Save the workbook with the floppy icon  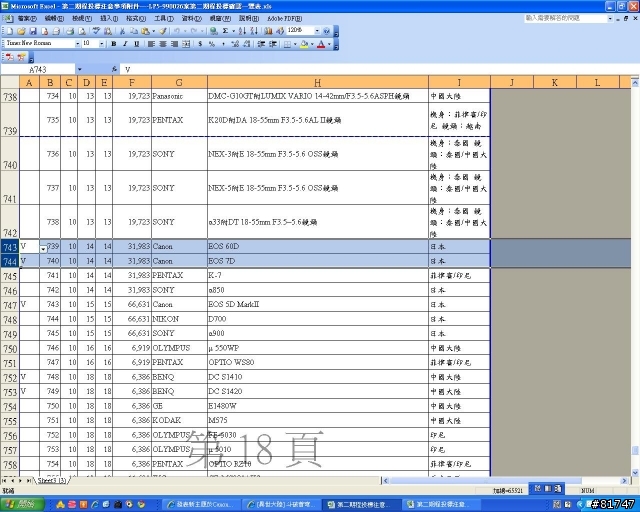33,31
